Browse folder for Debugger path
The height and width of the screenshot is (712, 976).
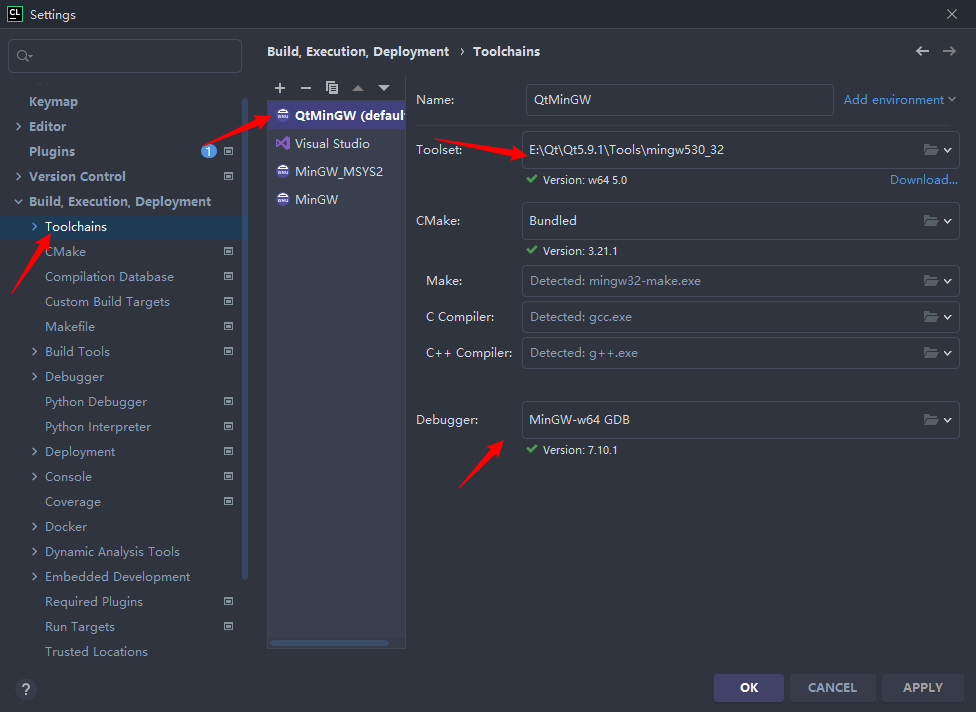point(931,419)
